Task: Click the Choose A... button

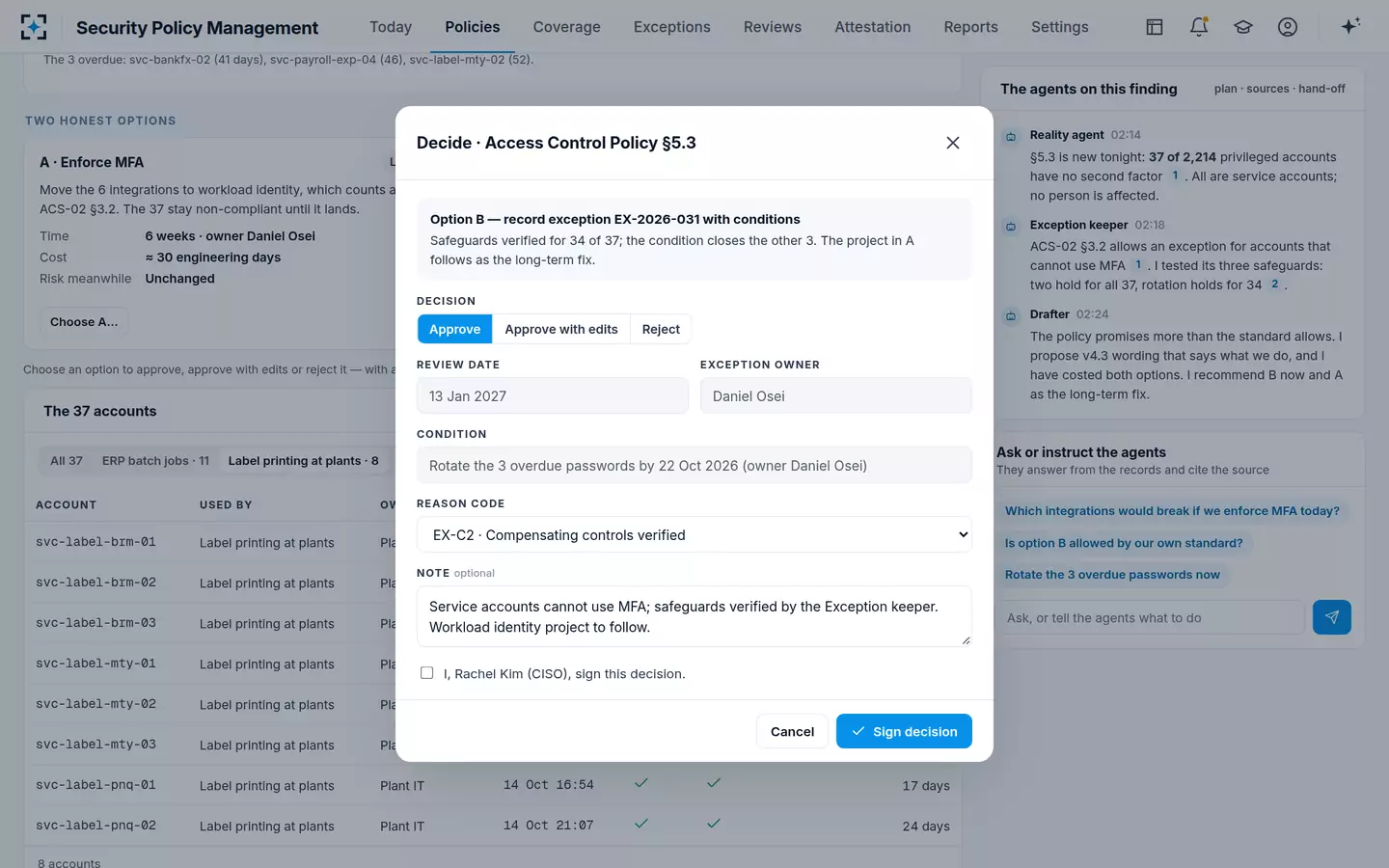Action: (x=84, y=322)
